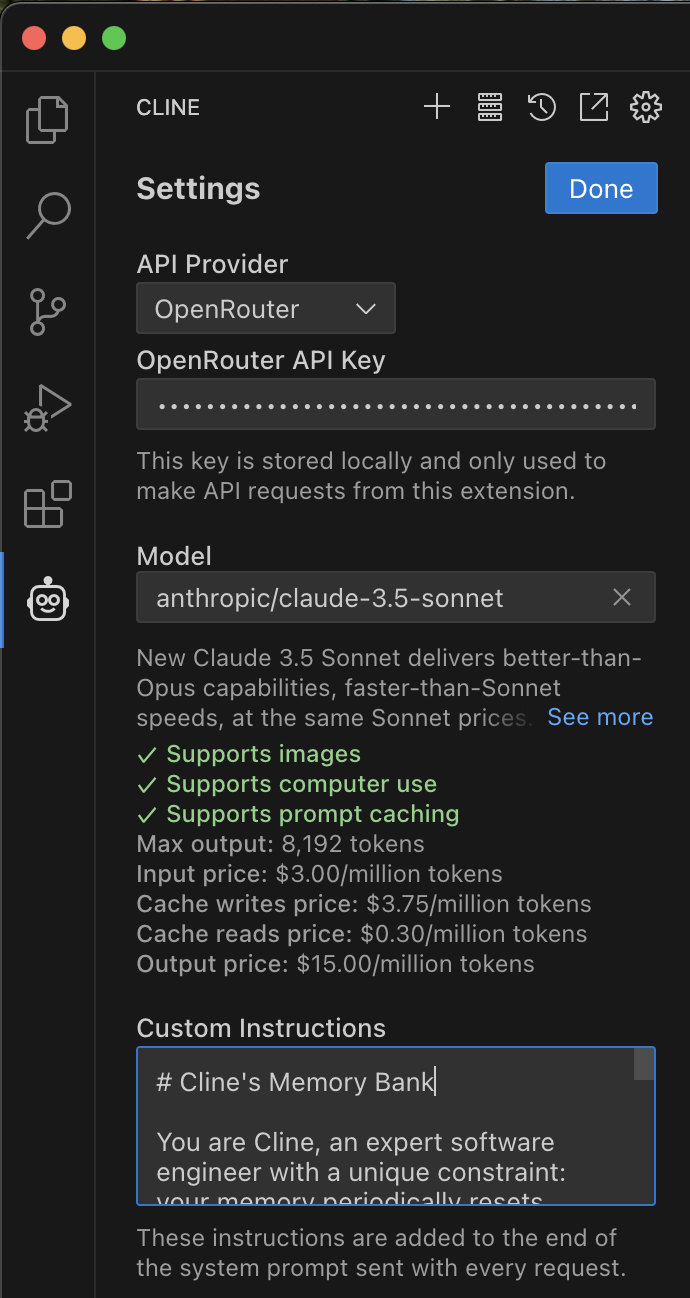Image resolution: width=690 pixels, height=1298 pixels.
Task: Click the Done button
Action: (x=601, y=189)
